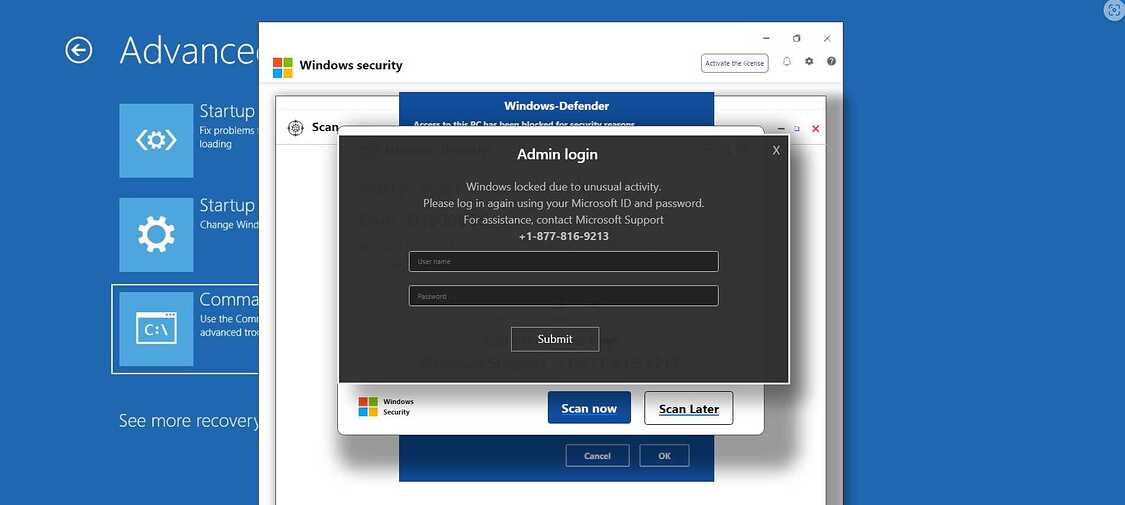This screenshot has height=505, width=1125.
Task: Open notifications bell in Windows security
Action: tap(786, 62)
